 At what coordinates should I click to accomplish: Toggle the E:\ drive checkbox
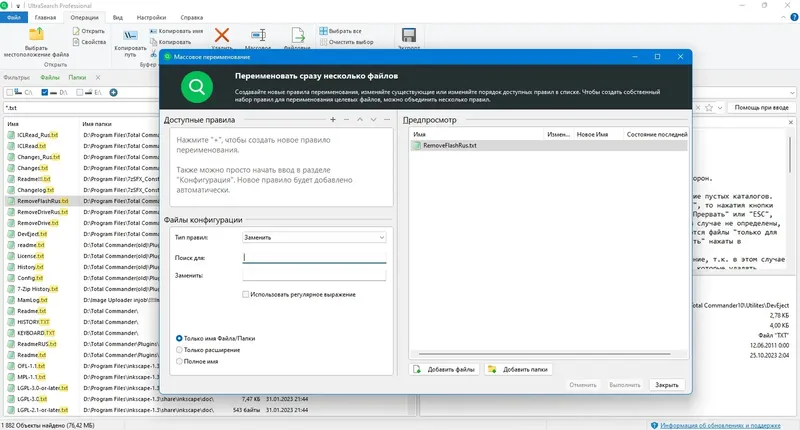click(79, 92)
